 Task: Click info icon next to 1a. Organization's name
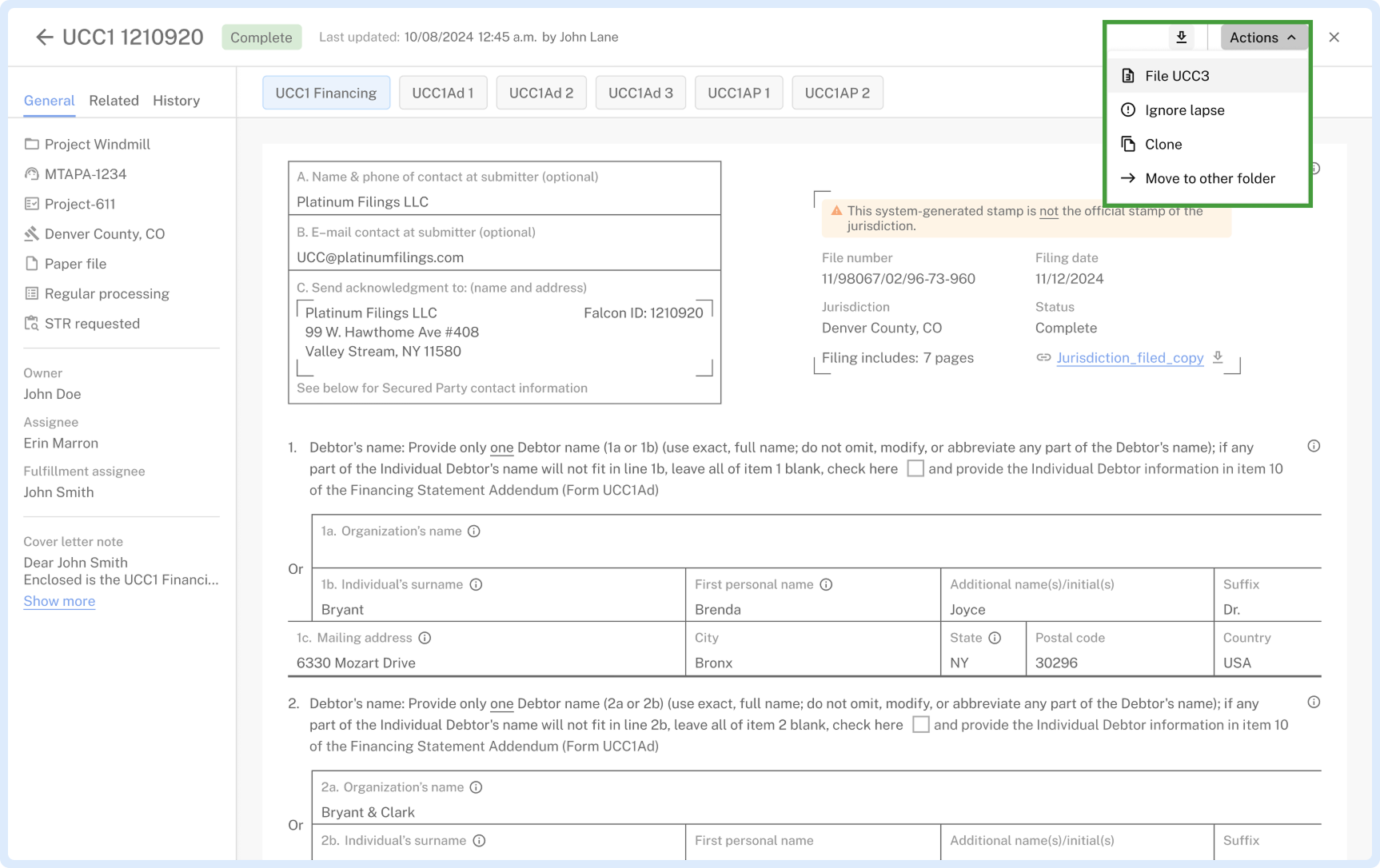(x=474, y=532)
